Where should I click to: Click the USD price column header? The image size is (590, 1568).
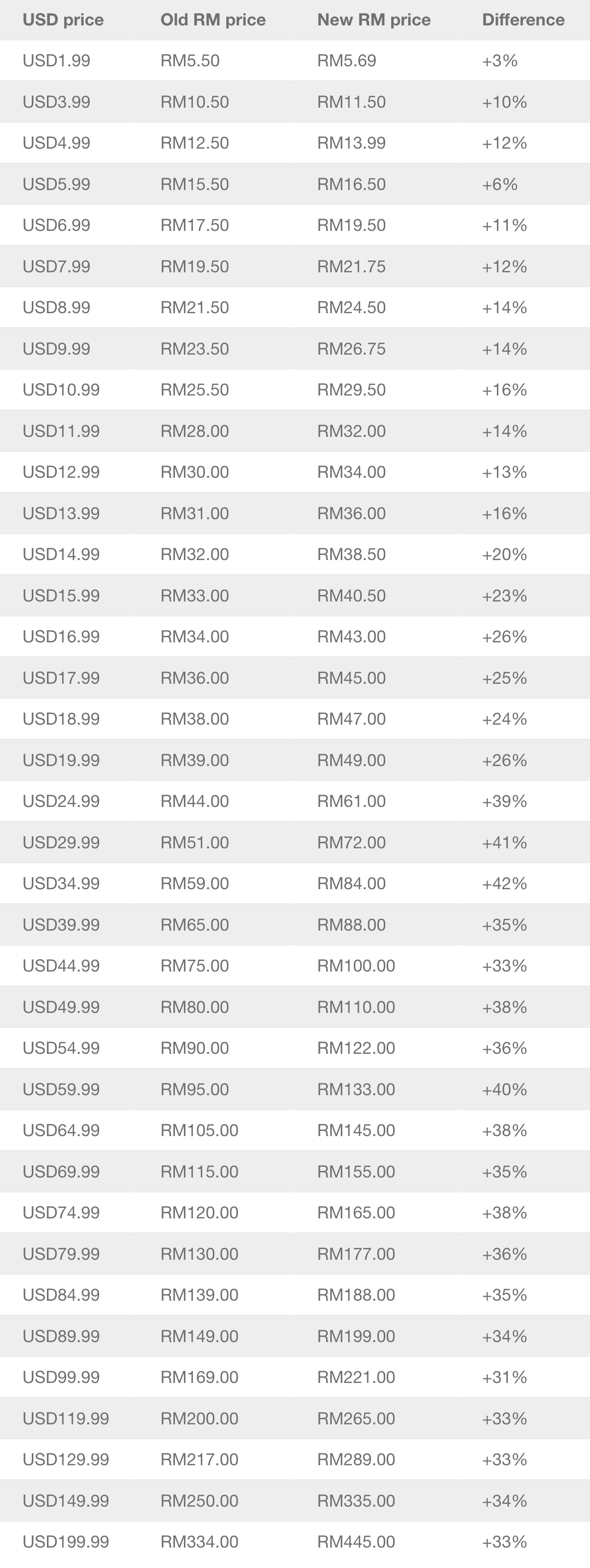click(63, 20)
